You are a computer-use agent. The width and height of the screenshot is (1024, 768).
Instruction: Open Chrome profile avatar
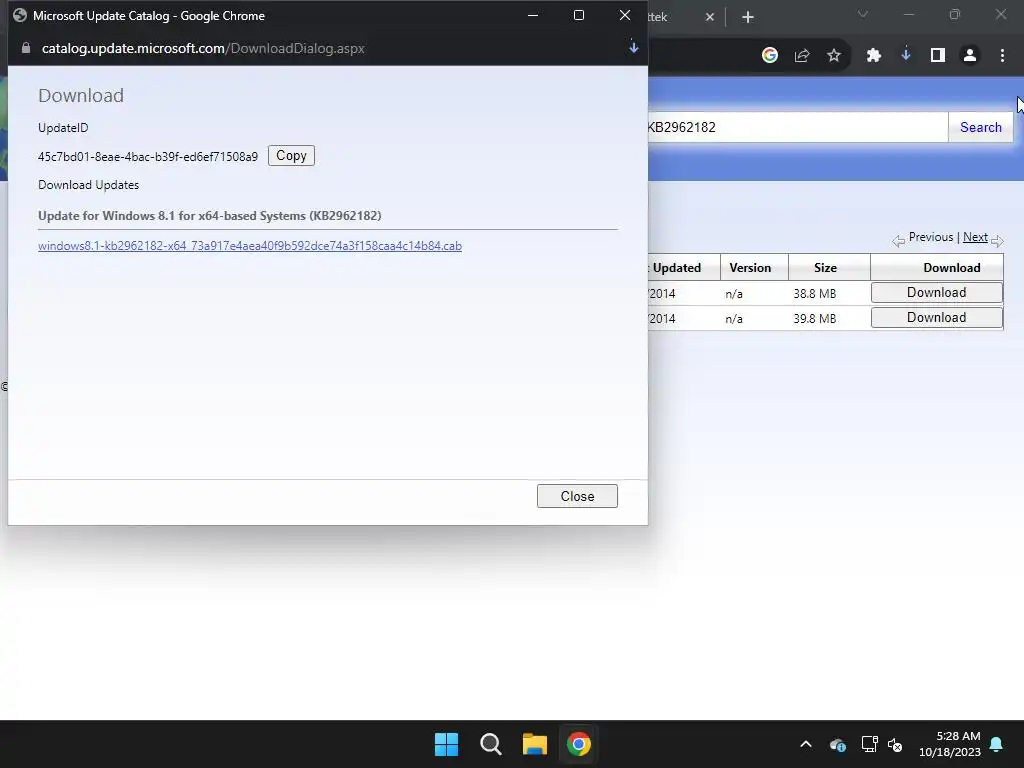(970, 56)
